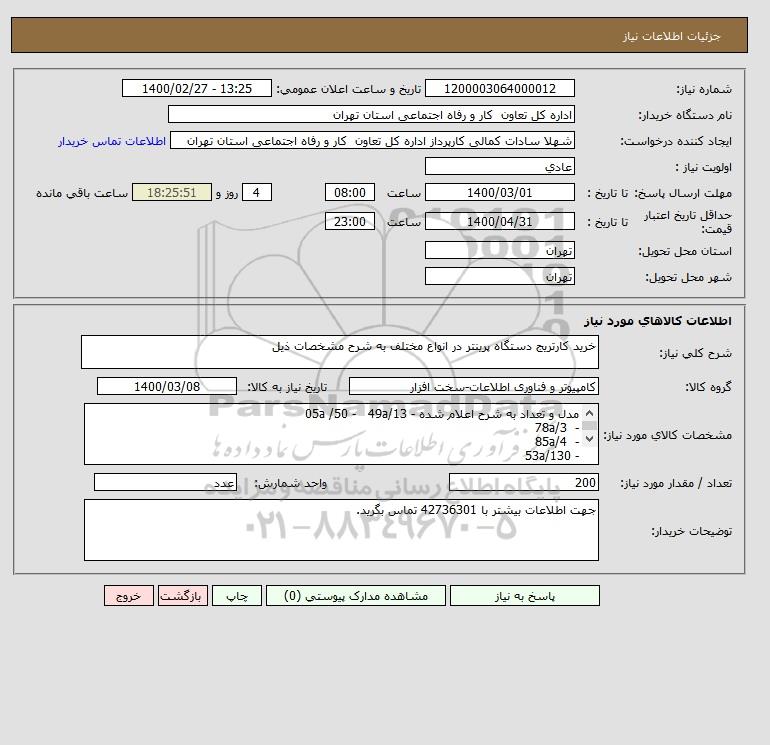Screen dimensions: 770x745
Task: Click scroll up arrow in specifications box
Action: [x=589, y=413]
